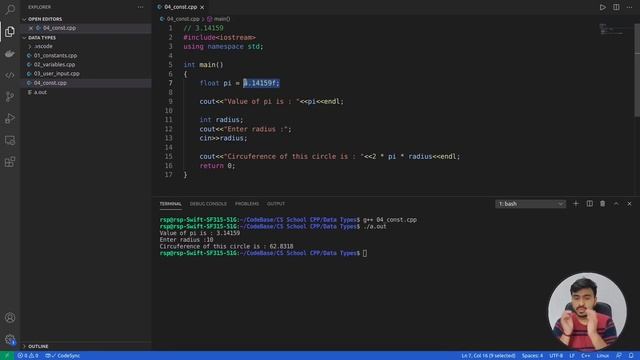The image size is (640, 360).
Task: Close 04_const.cpp in Open Editors list
Action: coord(31,28)
